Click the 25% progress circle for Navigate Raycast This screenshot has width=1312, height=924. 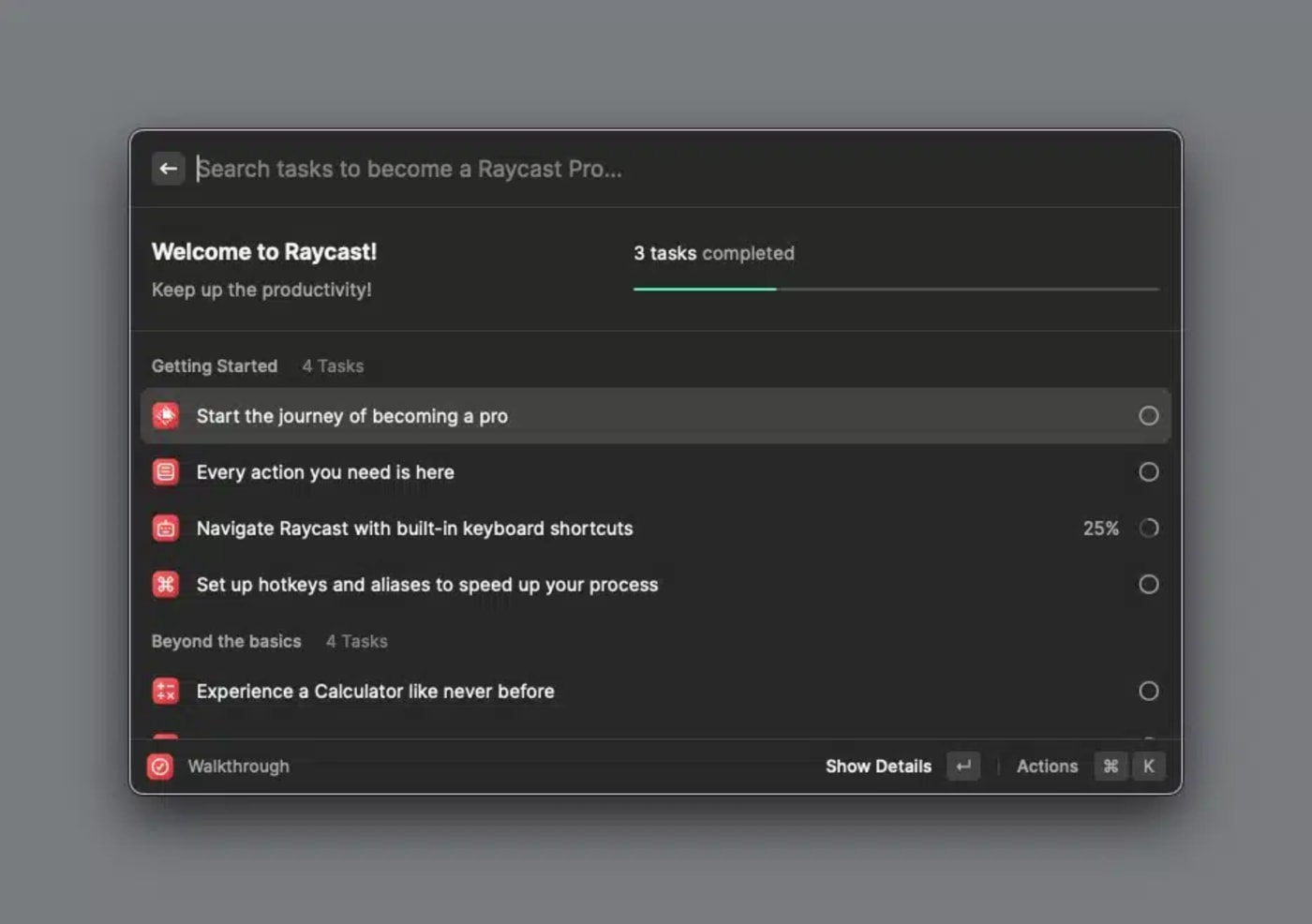[1148, 528]
